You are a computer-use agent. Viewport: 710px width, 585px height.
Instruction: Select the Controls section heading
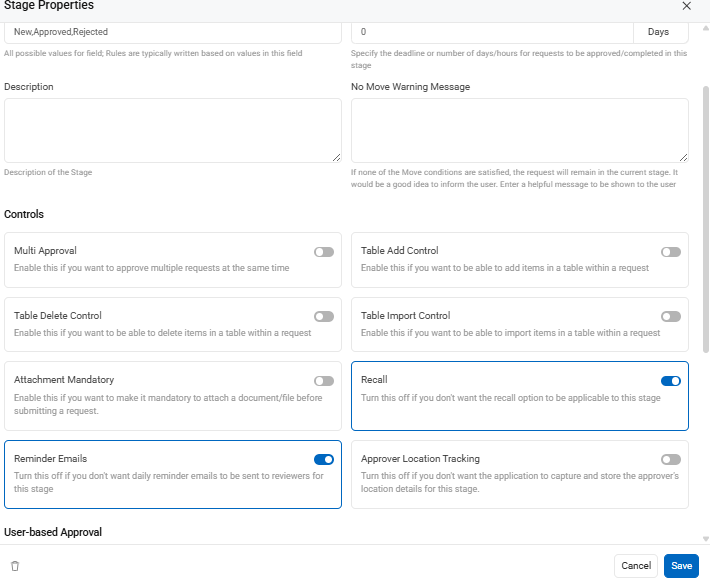point(24,214)
